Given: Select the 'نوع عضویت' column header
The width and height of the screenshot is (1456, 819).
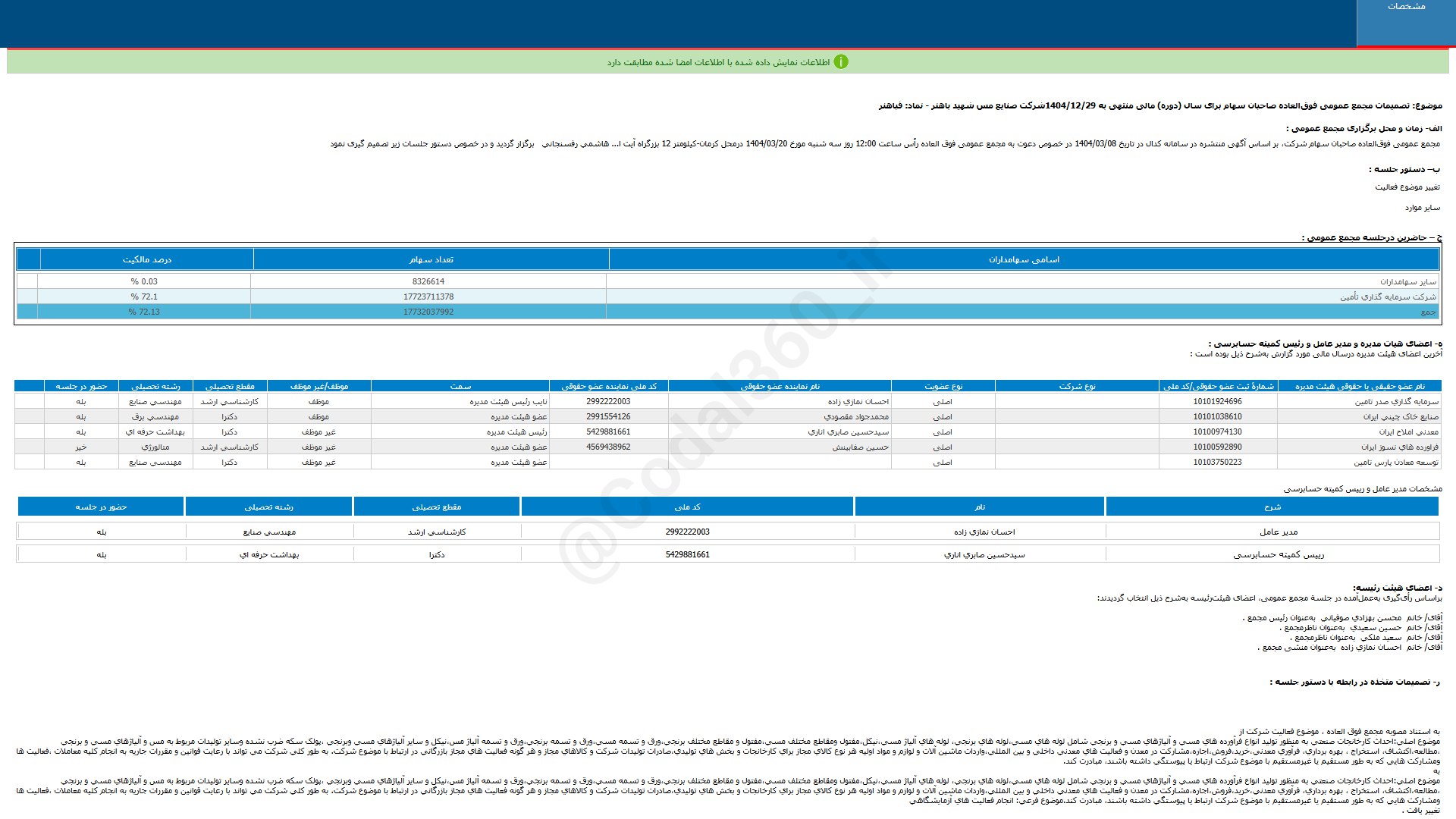Looking at the screenshot, I should (x=943, y=386).
